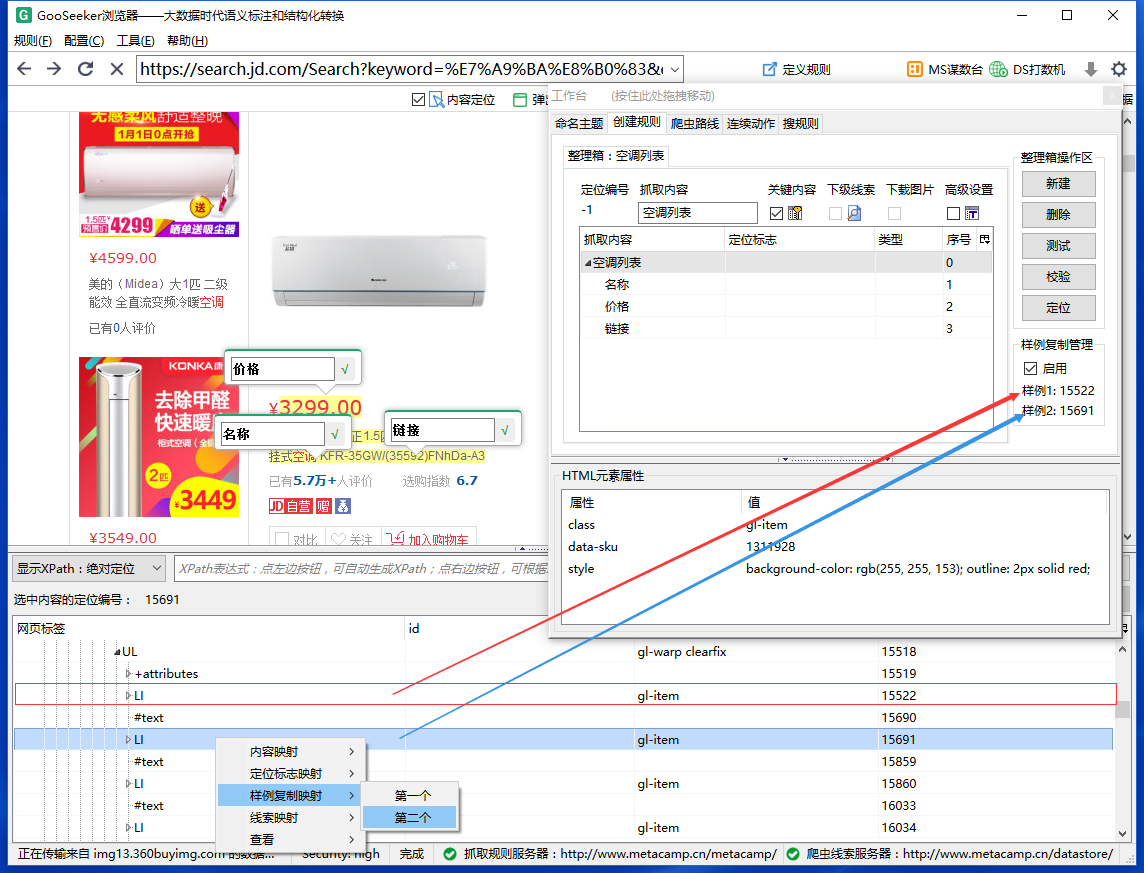1144x873 pixels.
Task: Toggle the 内容定位 checkbox
Action: [x=418, y=100]
